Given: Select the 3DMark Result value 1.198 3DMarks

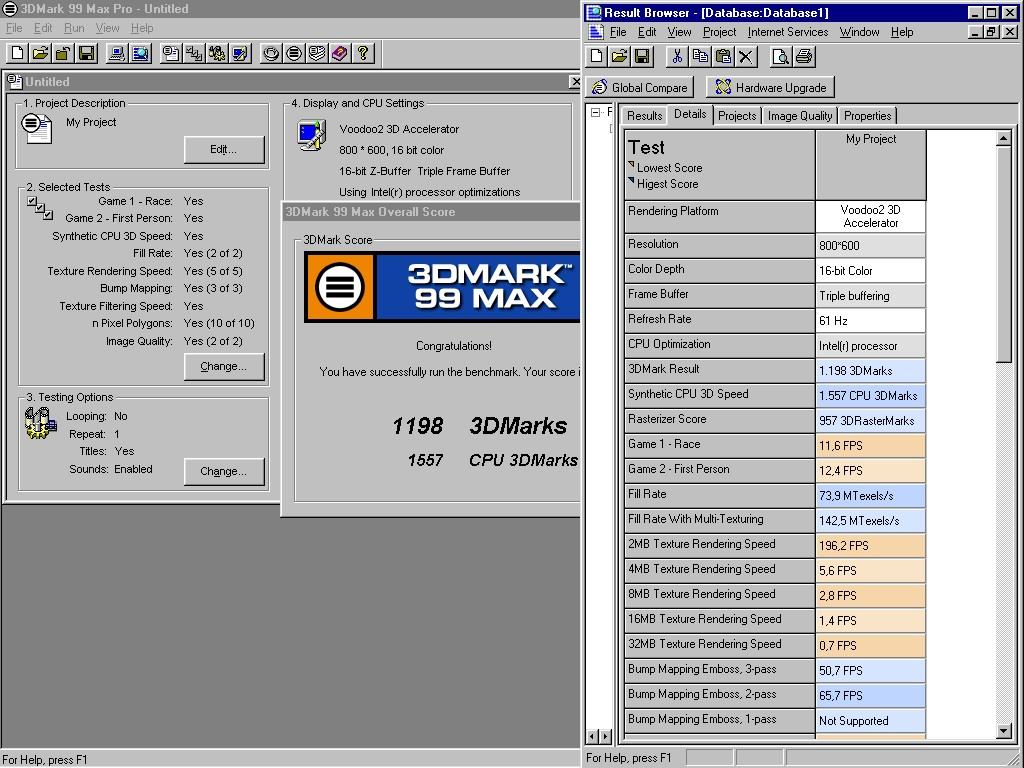Looking at the screenshot, I should pos(871,370).
